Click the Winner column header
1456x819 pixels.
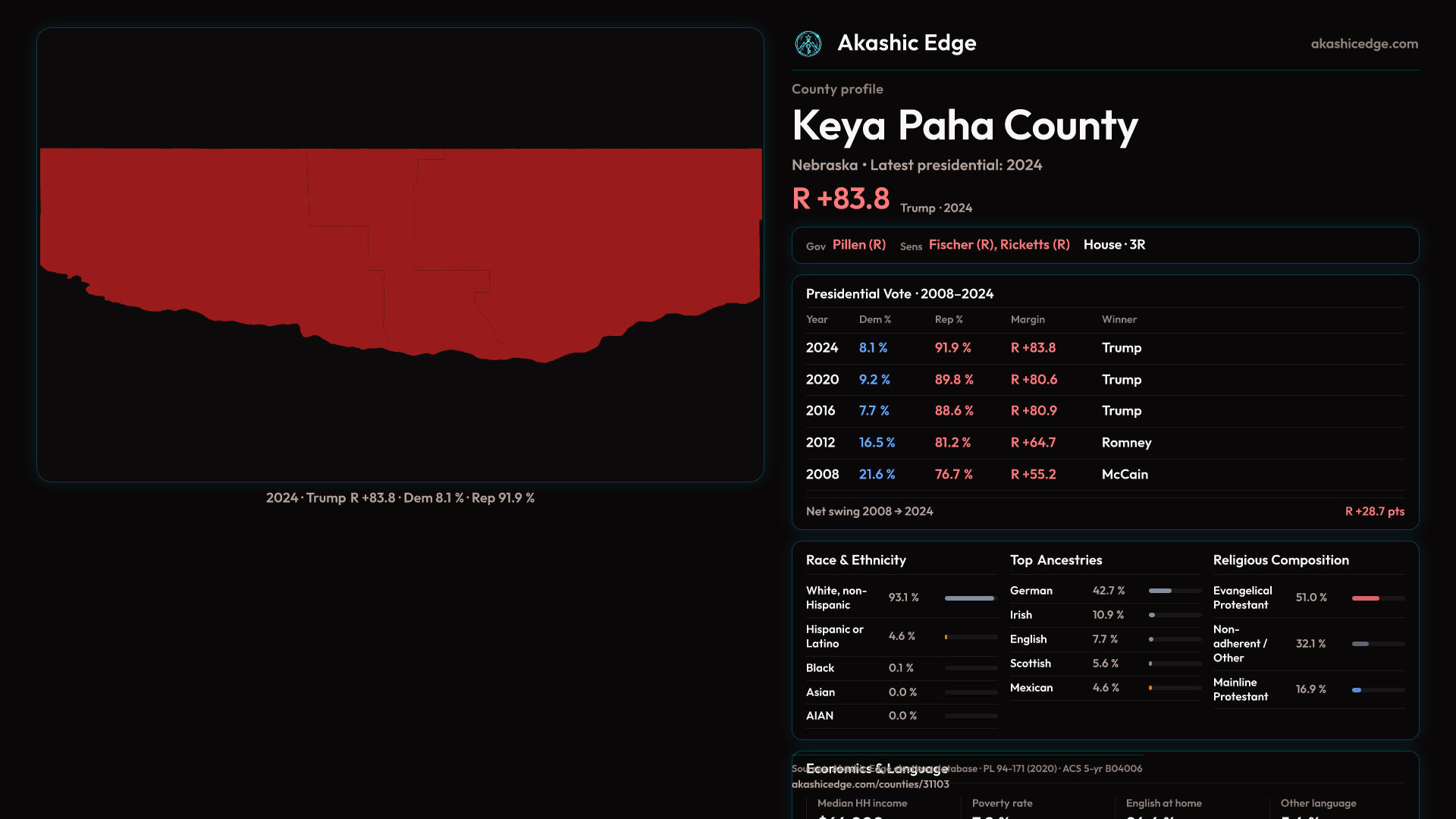pos(1119,320)
